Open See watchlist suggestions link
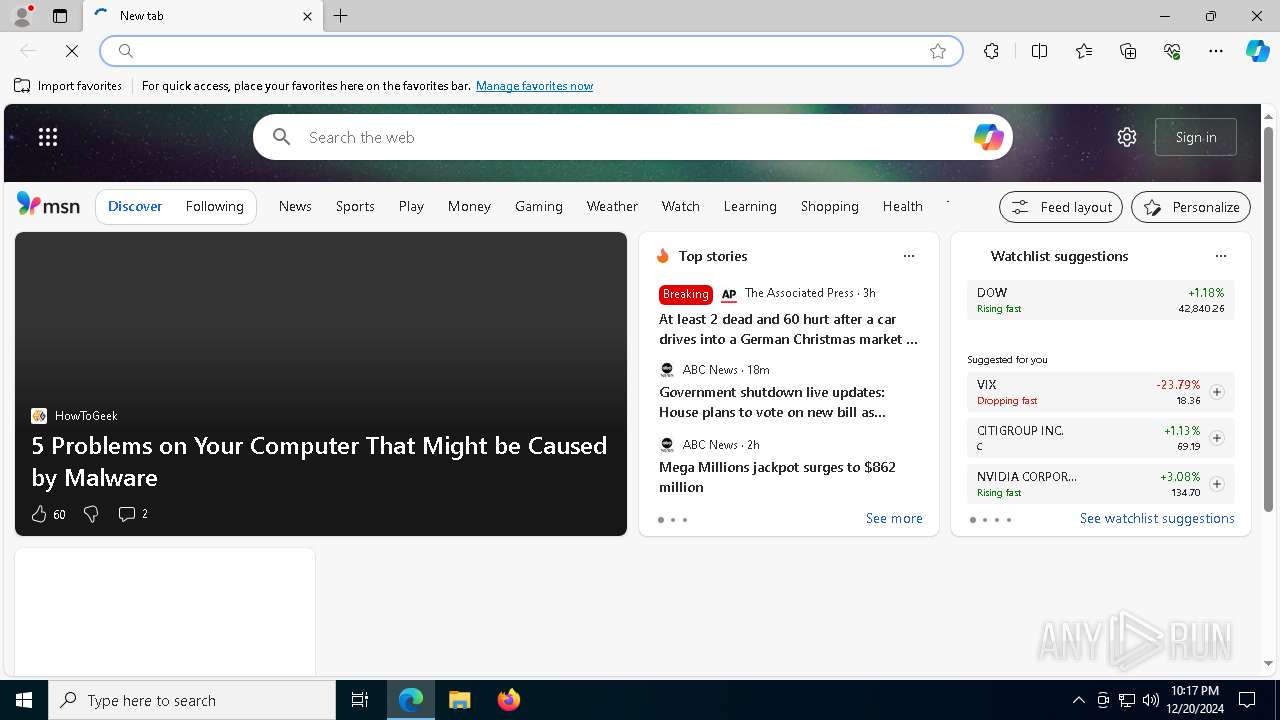 click(1157, 518)
